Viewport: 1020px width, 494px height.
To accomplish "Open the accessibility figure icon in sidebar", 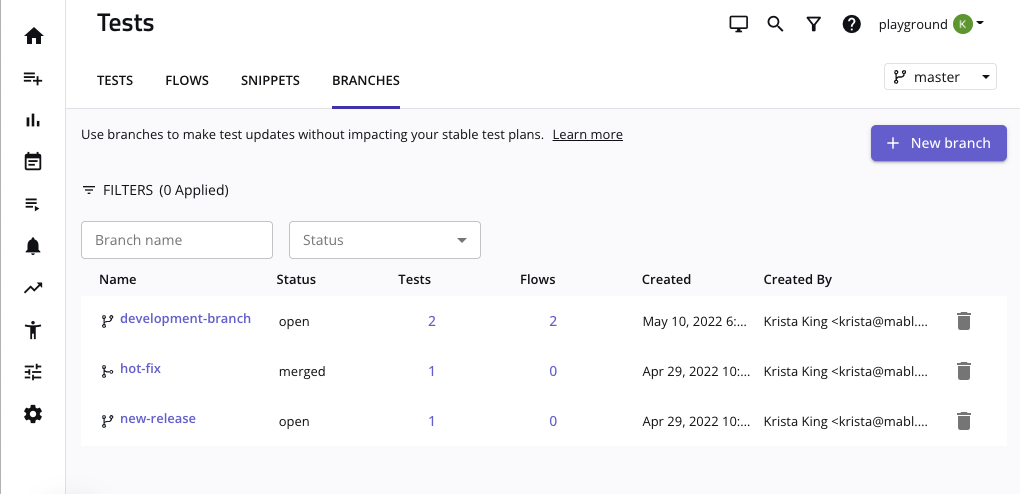I will click(x=33, y=330).
